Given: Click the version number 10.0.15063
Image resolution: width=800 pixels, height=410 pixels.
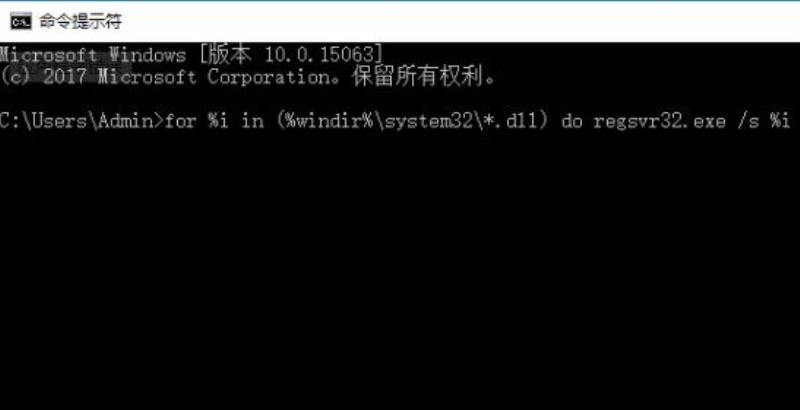Looking at the screenshot, I should coord(319,55).
